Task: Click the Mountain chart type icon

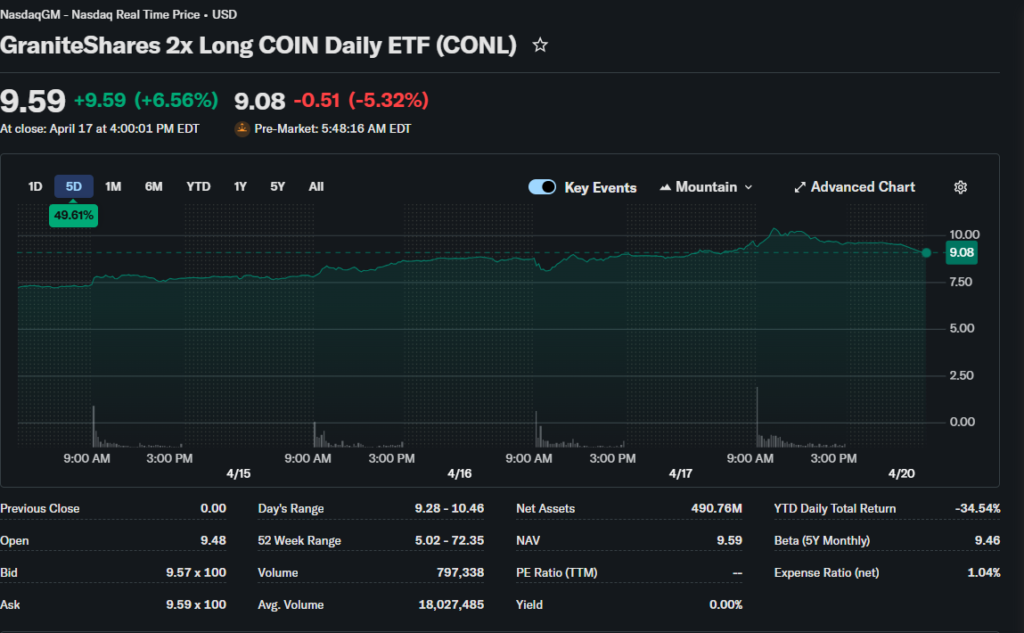Action: coord(665,187)
